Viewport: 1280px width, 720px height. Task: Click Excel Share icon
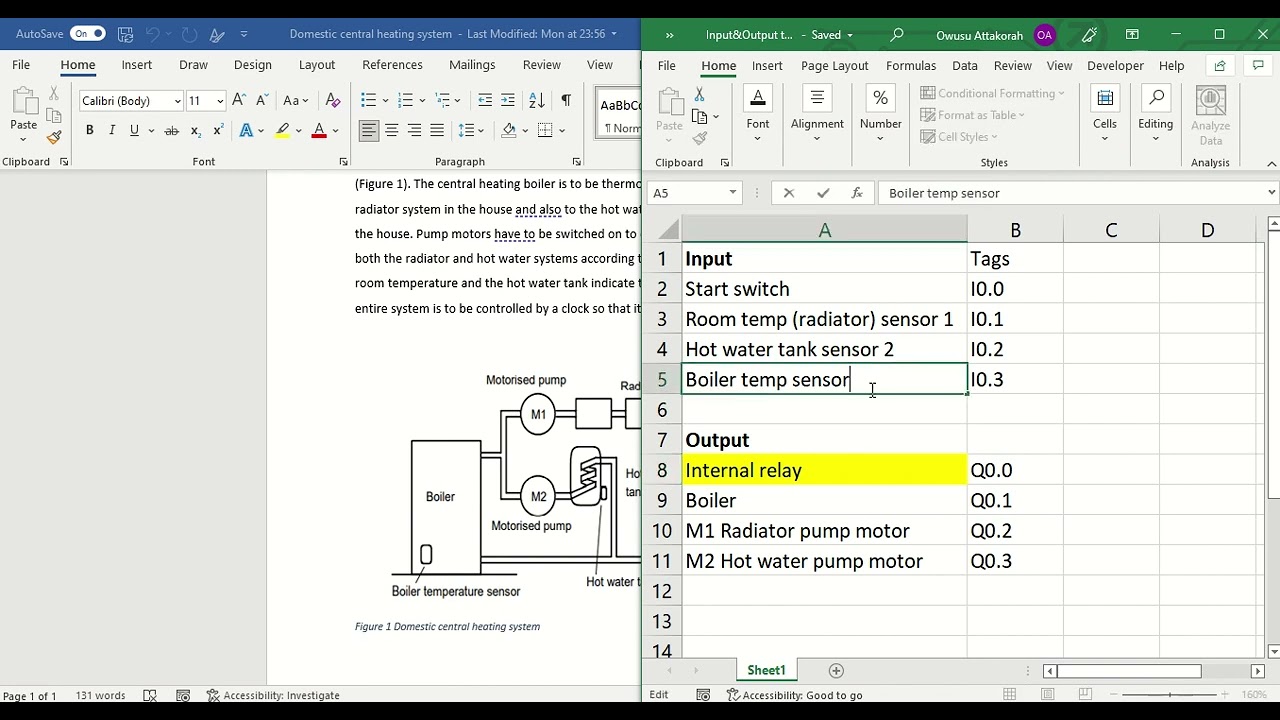click(x=1219, y=66)
